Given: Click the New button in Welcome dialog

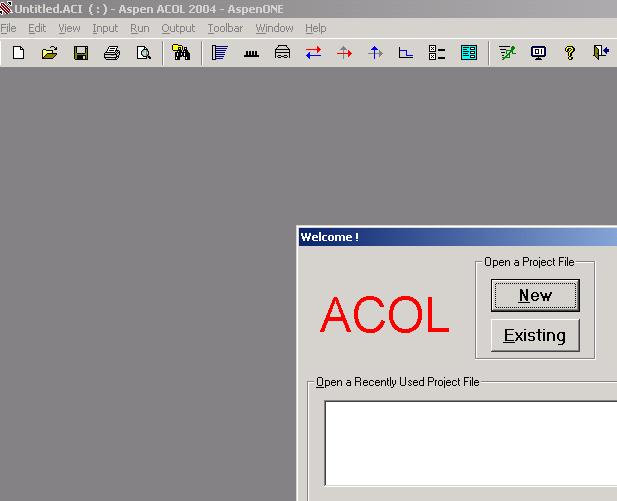Looking at the screenshot, I should (x=535, y=295).
